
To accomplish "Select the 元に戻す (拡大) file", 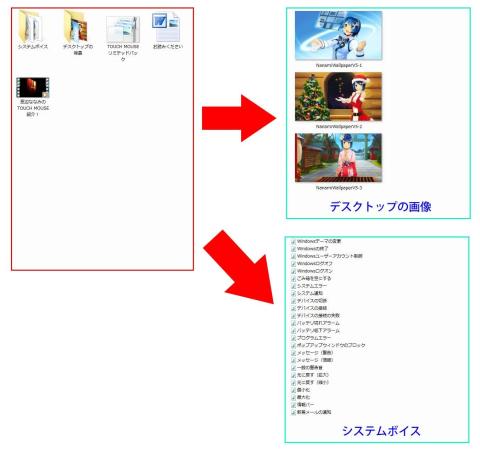I will (x=310, y=375).
